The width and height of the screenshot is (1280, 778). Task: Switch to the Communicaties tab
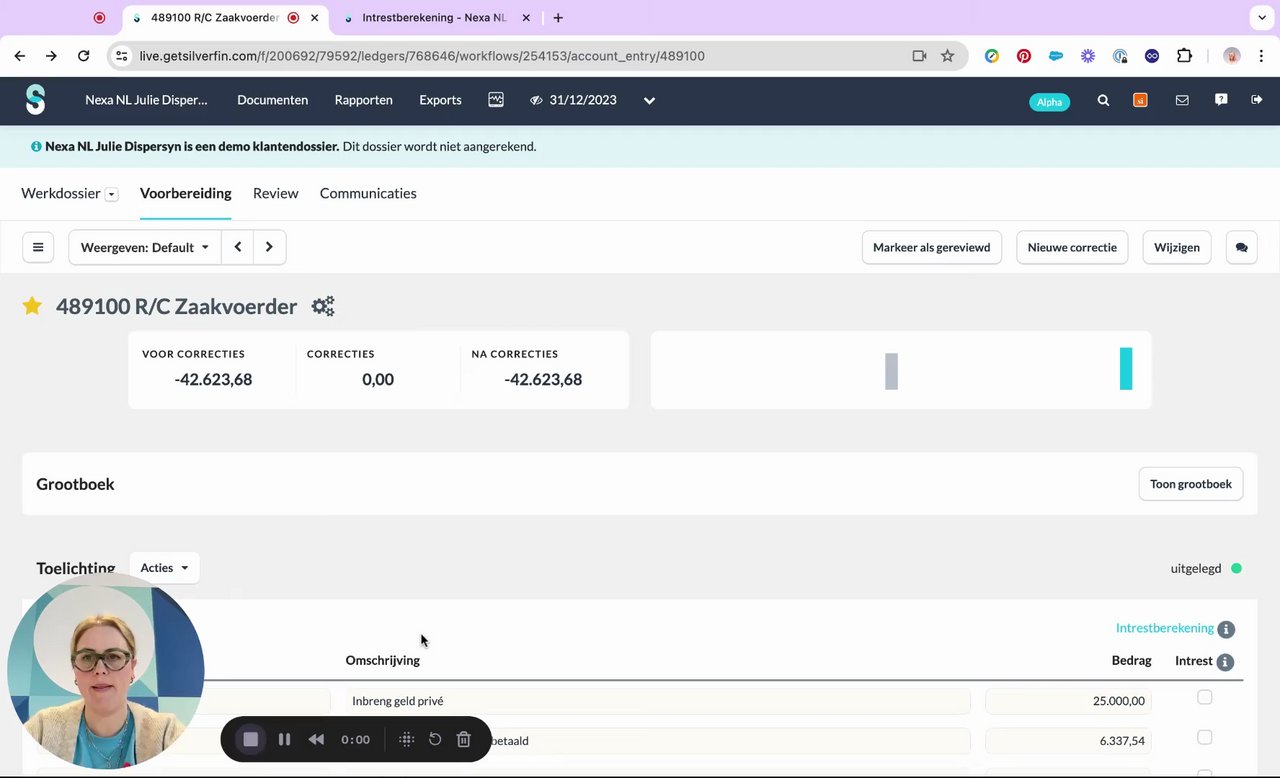(x=368, y=193)
